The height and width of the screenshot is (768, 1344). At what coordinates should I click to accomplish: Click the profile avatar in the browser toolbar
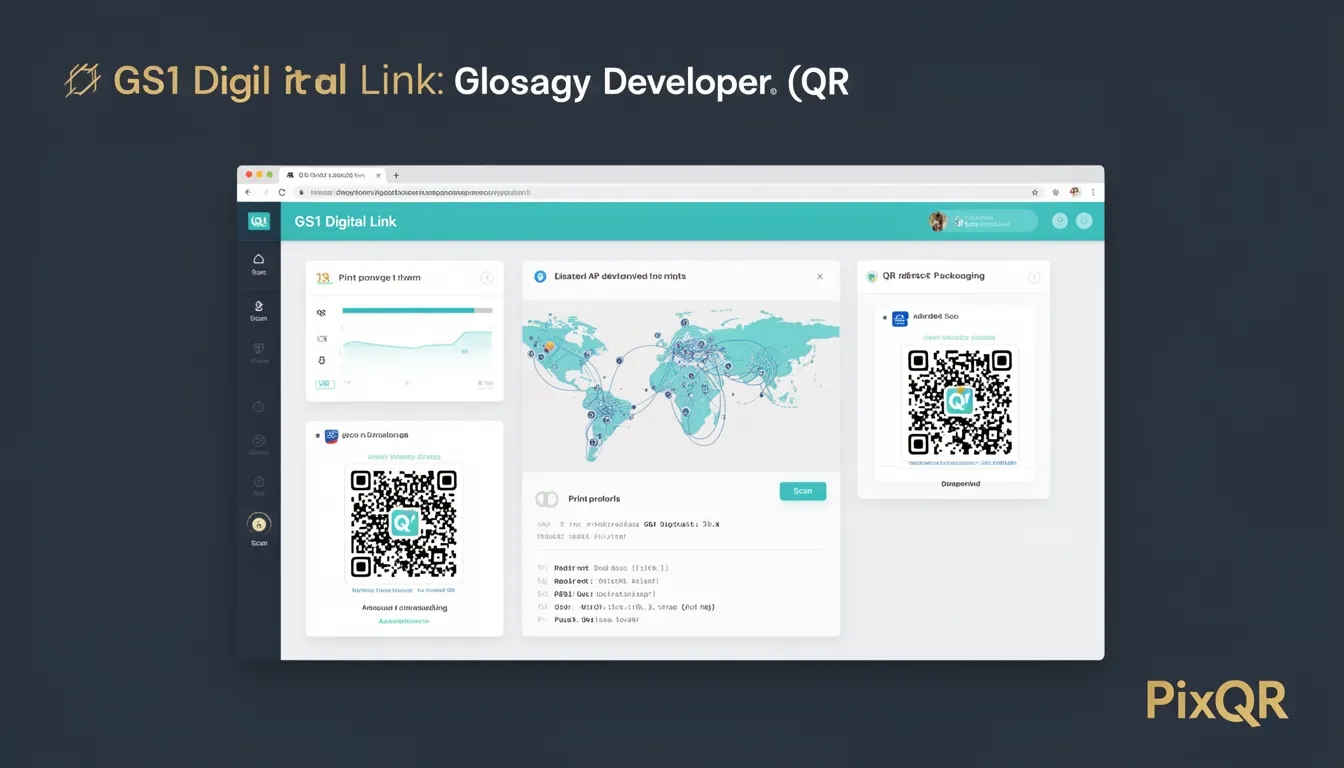coord(1075,192)
